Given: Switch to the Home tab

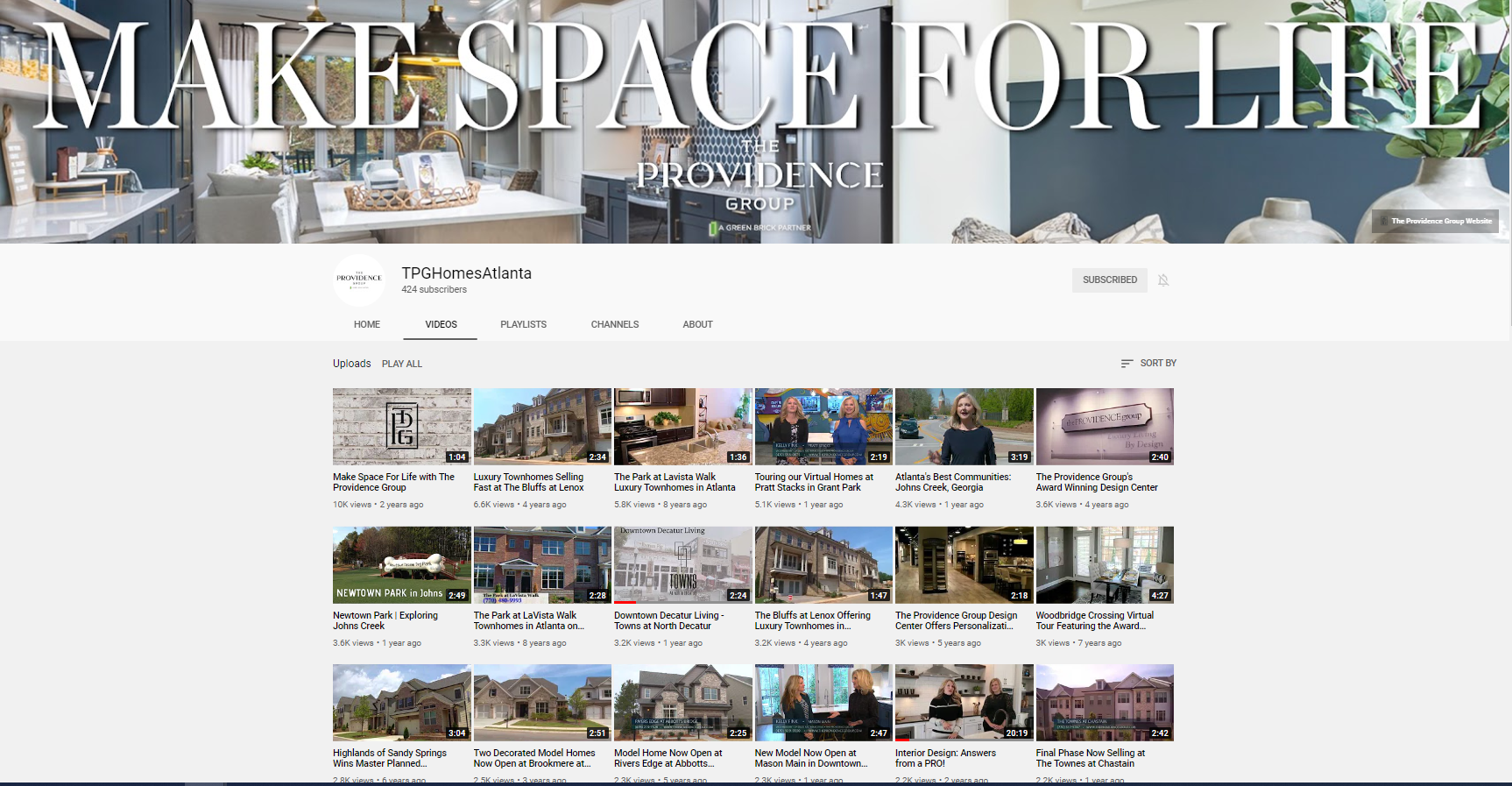Looking at the screenshot, I should coord(367,324).
